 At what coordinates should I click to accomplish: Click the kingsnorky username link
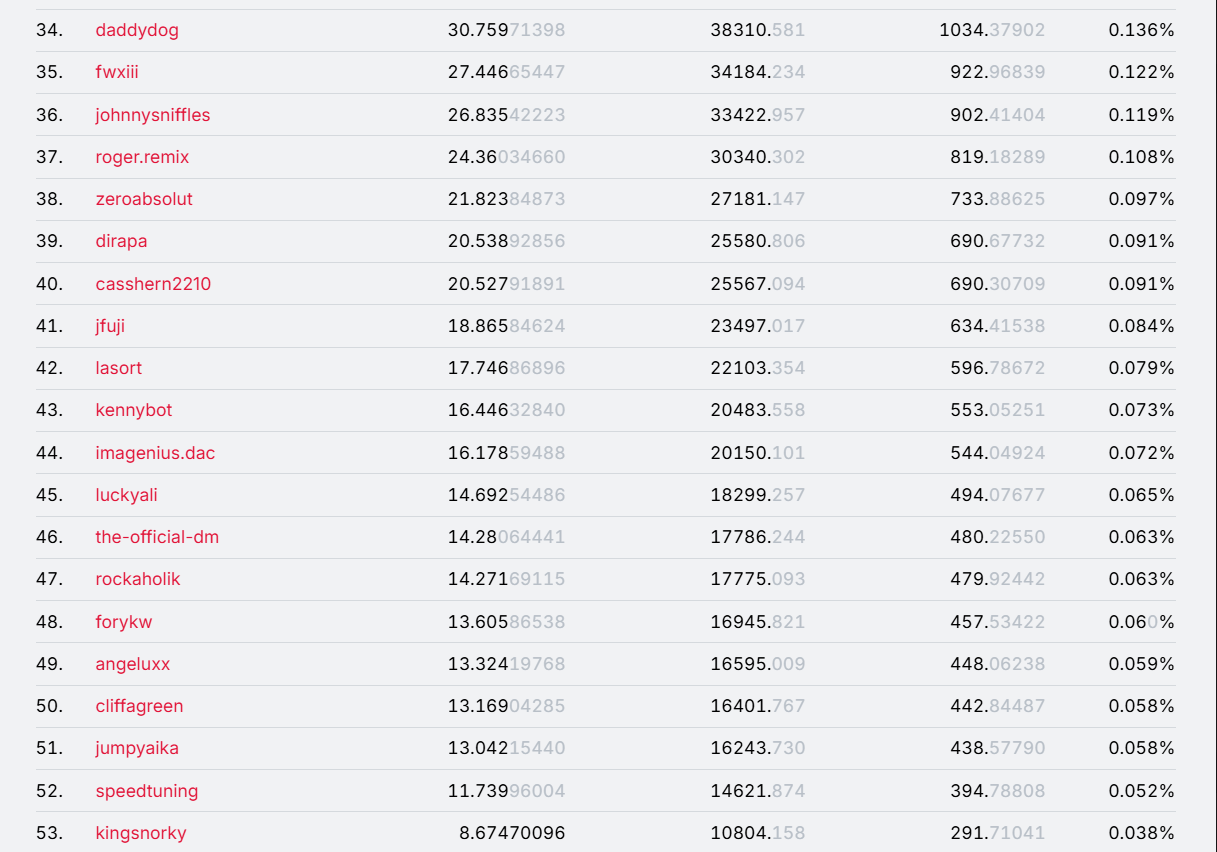tap(141, 833)
